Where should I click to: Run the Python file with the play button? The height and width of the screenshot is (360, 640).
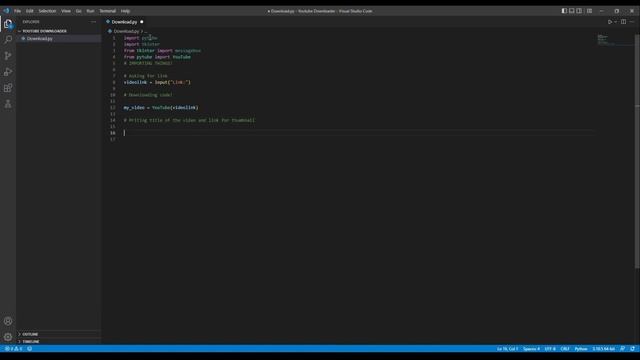(610, 22)
